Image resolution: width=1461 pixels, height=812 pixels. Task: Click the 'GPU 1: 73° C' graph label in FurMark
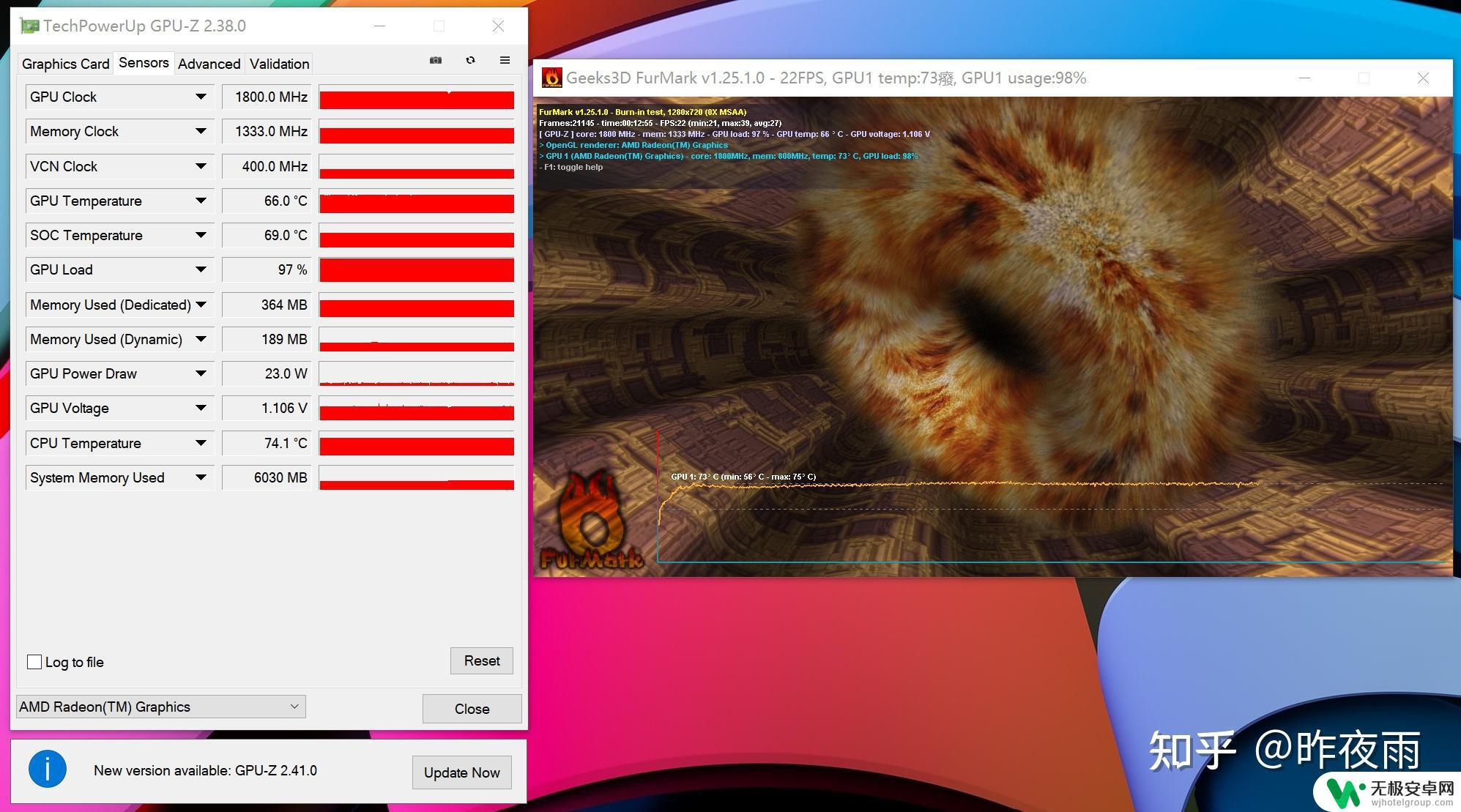point(743,477)
